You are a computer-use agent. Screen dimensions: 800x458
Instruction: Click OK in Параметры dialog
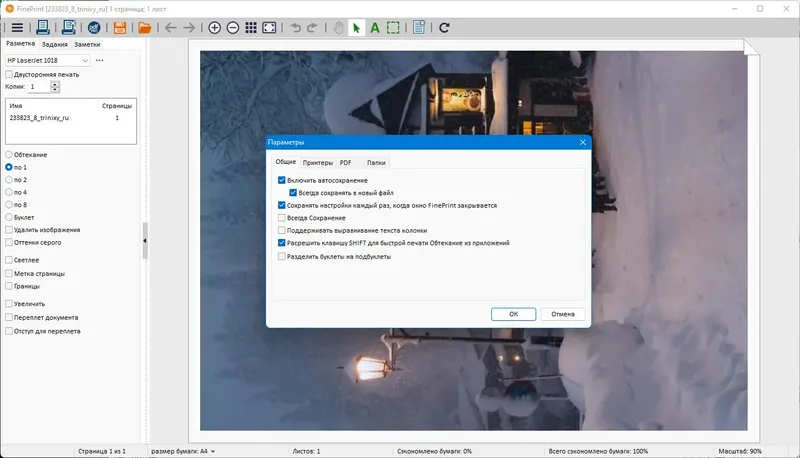pyautogui.click(x=513, y=314)
